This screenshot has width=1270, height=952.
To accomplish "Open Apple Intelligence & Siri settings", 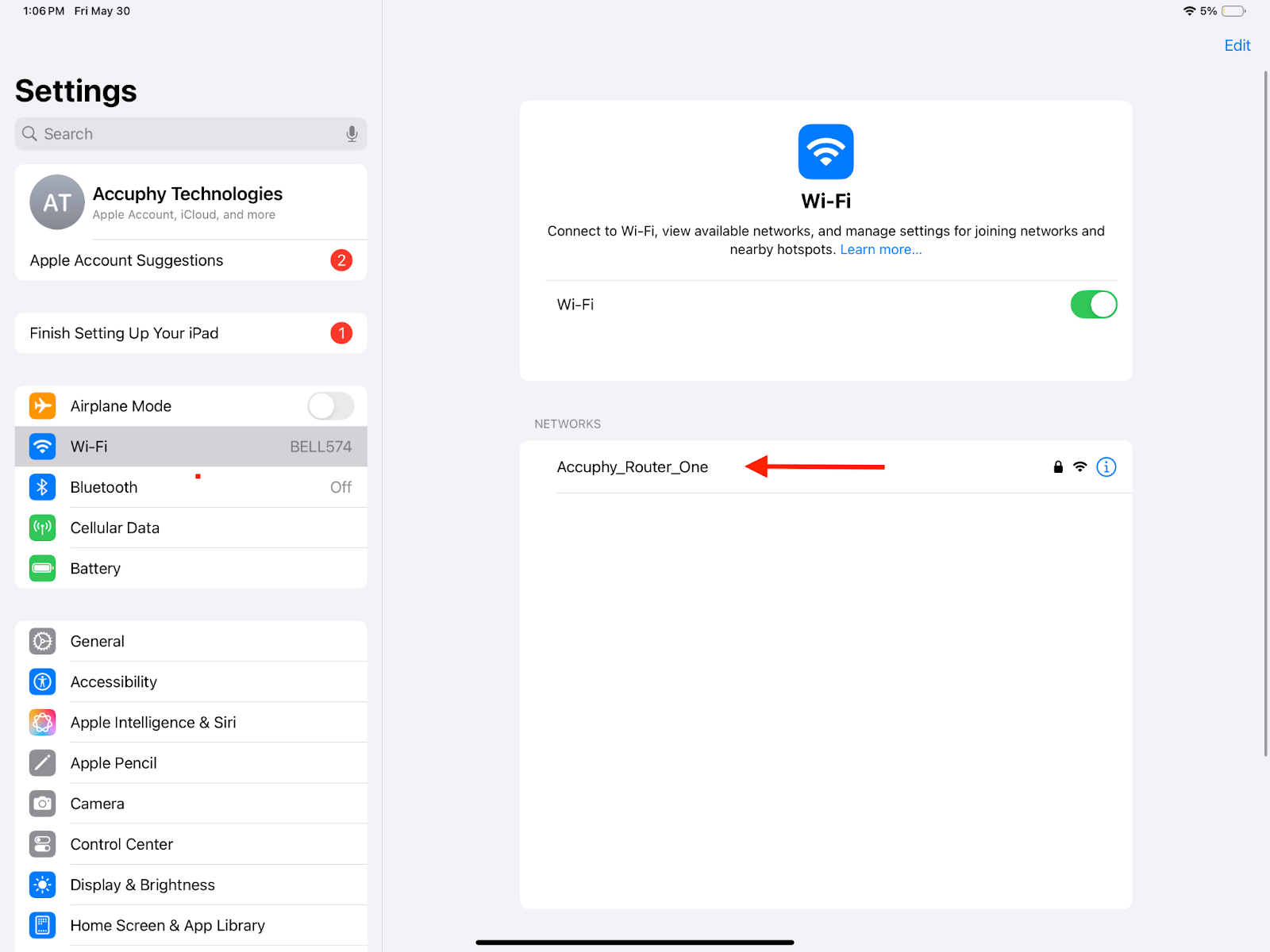I will pyautogui.click(x=190, y=723).
